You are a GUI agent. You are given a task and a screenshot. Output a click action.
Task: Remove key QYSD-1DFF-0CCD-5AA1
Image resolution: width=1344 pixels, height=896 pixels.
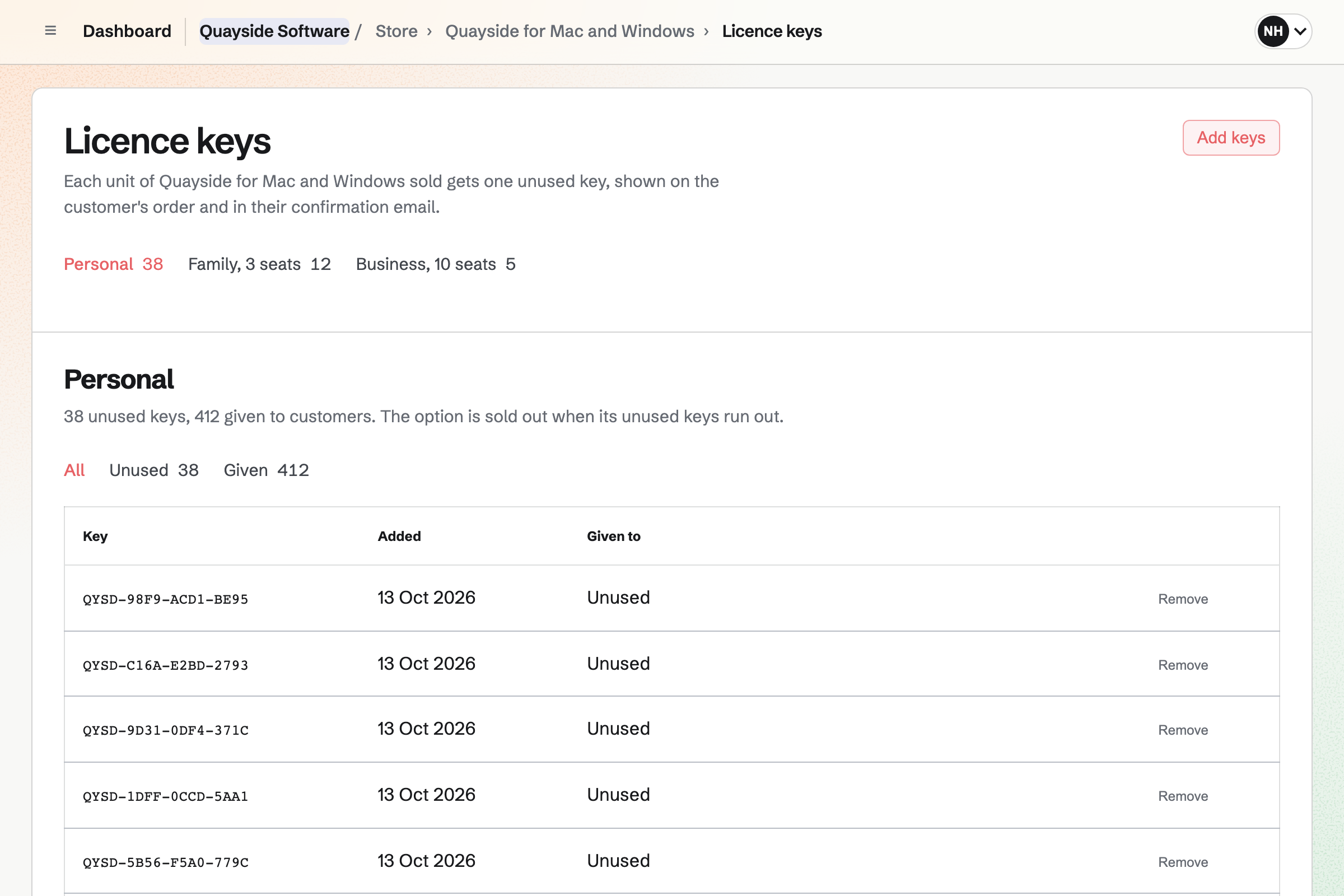click(1183, 796)
